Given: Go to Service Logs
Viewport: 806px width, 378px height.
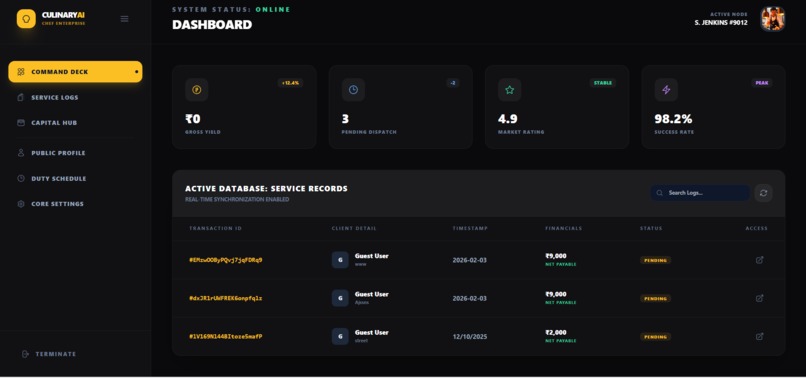Looking at the screenshot, I should point(54,98).
